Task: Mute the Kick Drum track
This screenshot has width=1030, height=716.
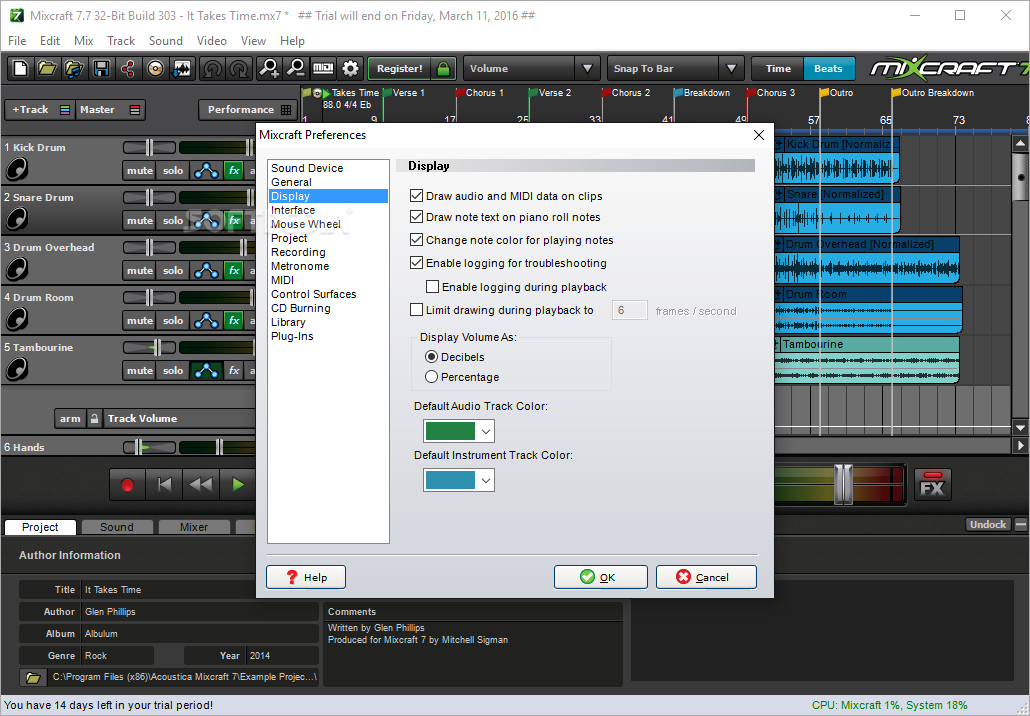Action: [139, 171]
